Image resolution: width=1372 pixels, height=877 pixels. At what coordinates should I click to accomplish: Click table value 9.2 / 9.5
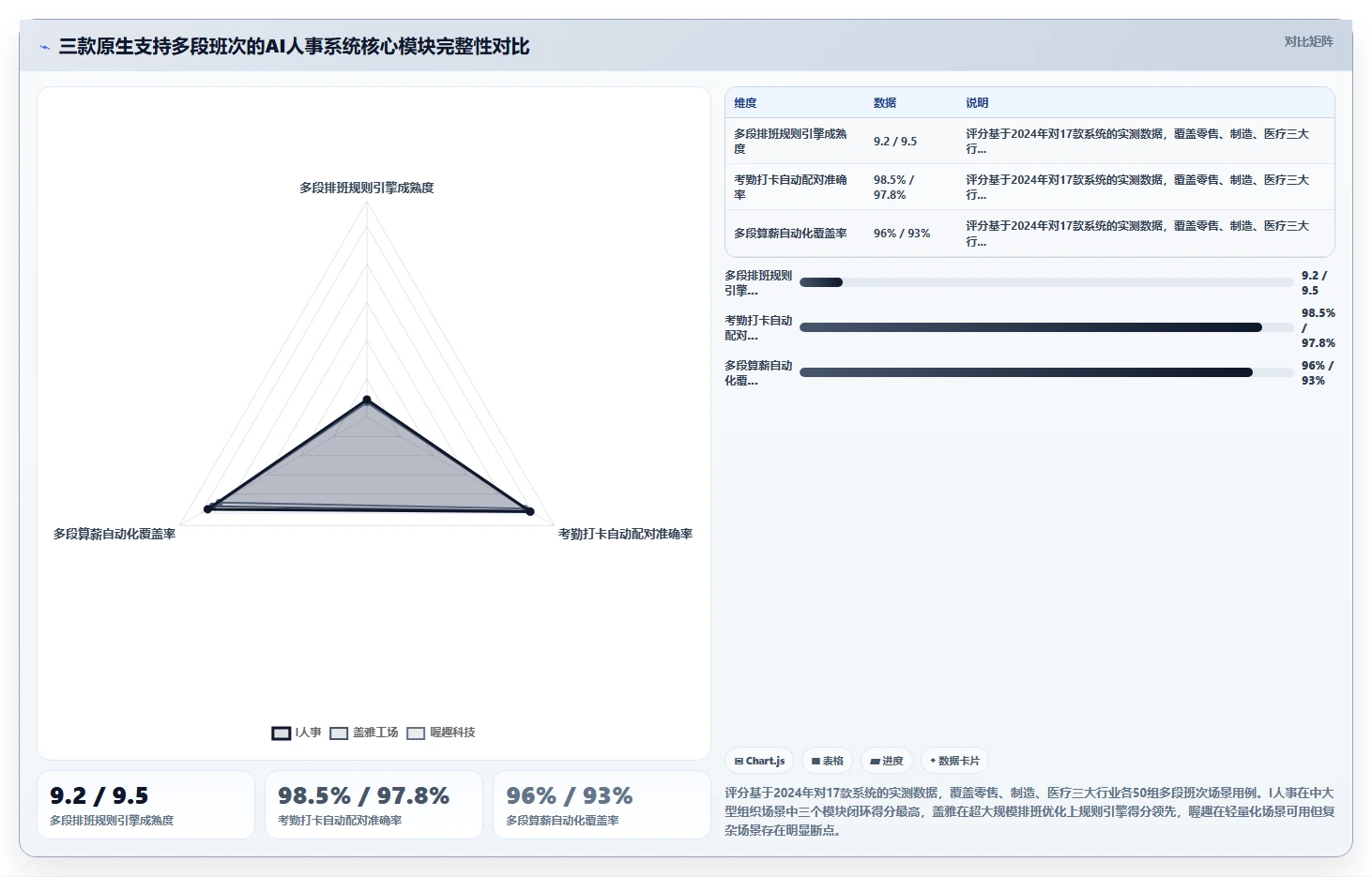[895, 142]
